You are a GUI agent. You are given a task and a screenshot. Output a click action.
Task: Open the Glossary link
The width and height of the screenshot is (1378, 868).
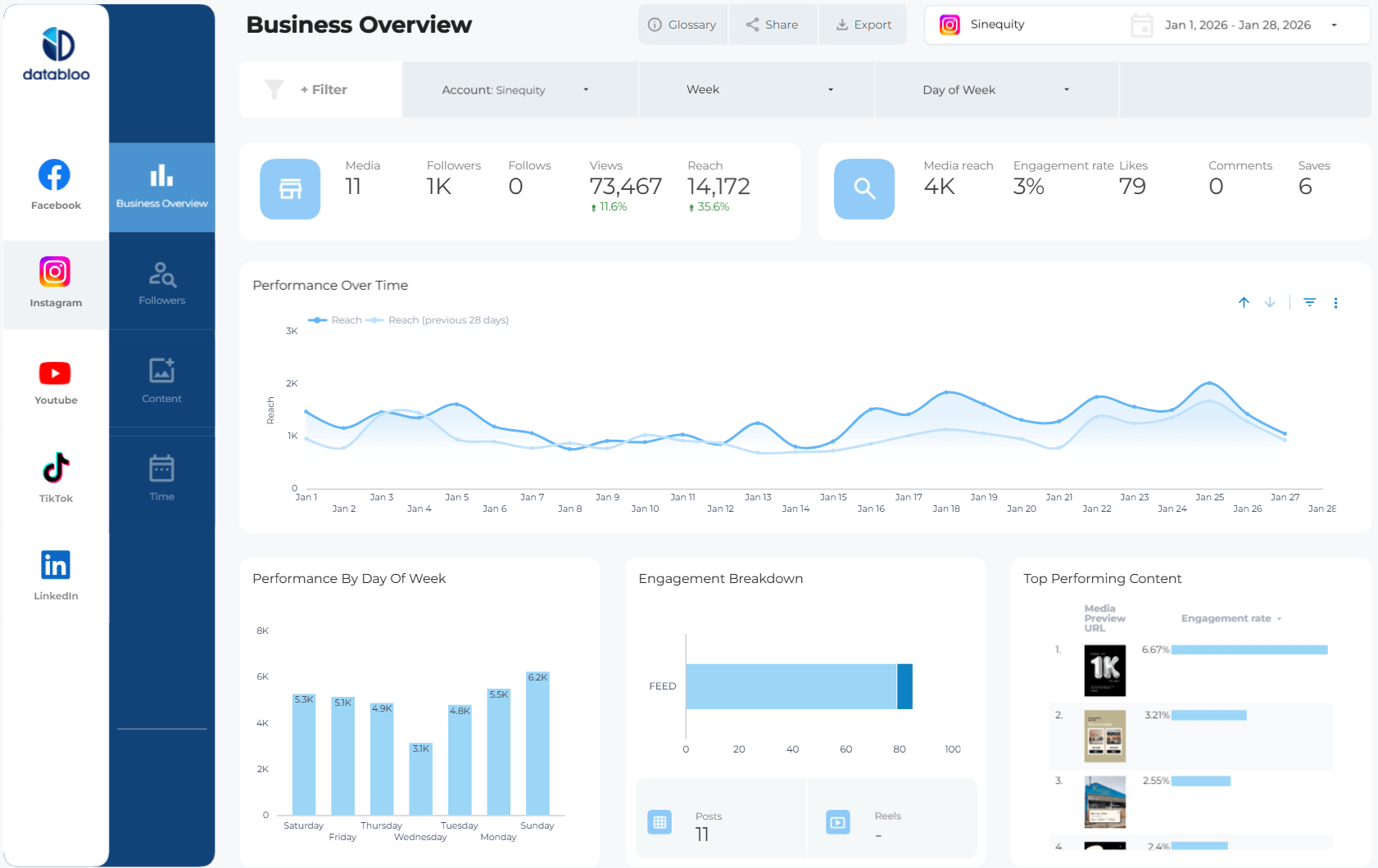click(x=682, y=25)
